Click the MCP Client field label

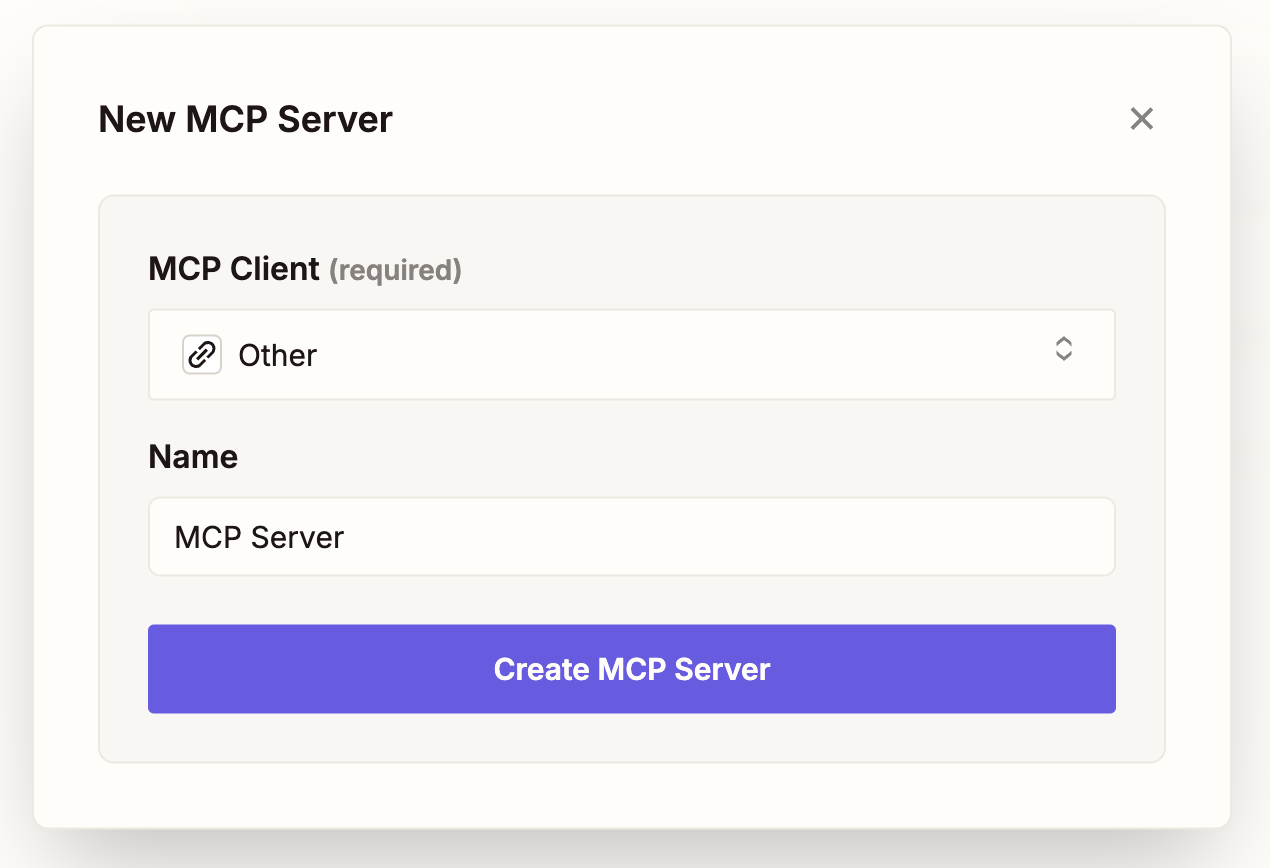tap(233, 268)
